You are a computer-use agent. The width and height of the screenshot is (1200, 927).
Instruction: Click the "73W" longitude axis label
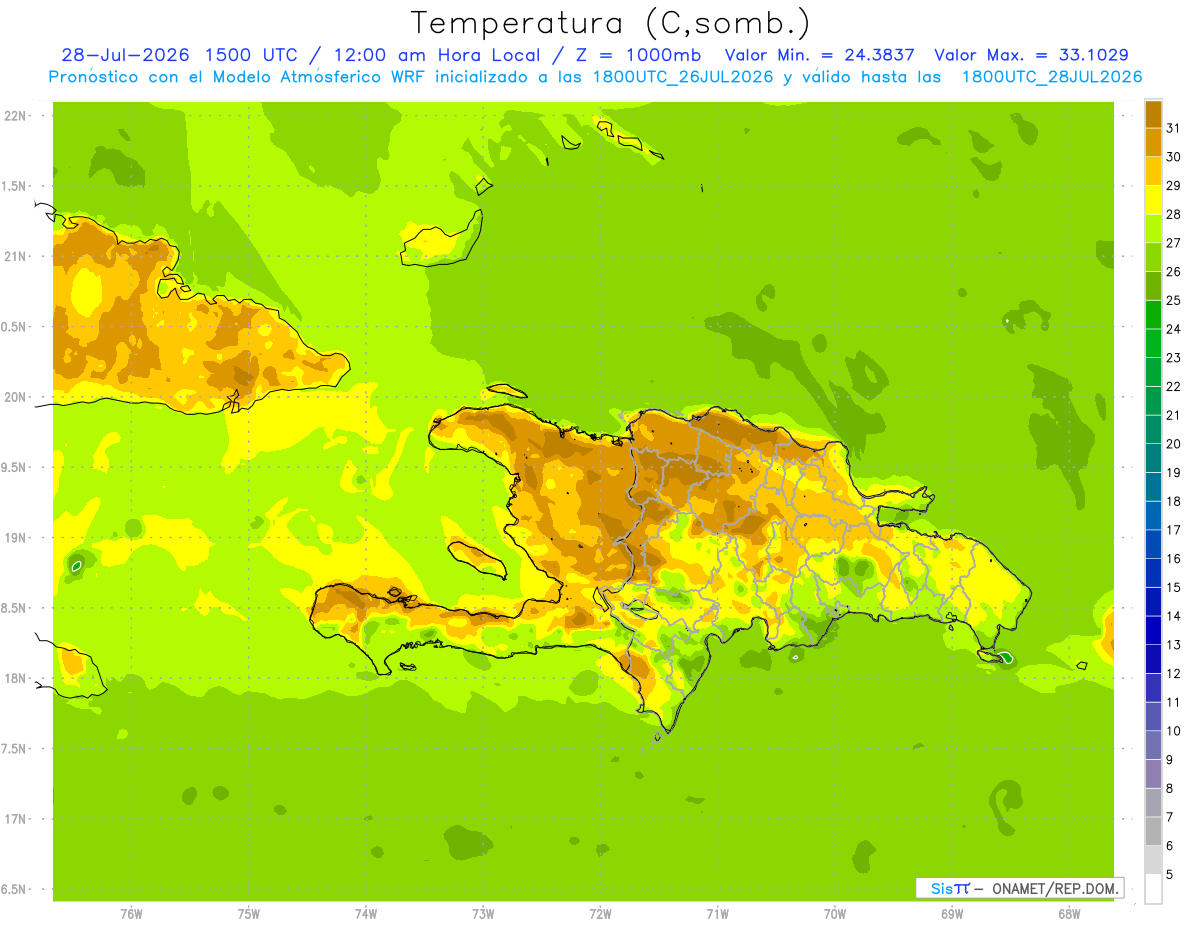point(483,914)
